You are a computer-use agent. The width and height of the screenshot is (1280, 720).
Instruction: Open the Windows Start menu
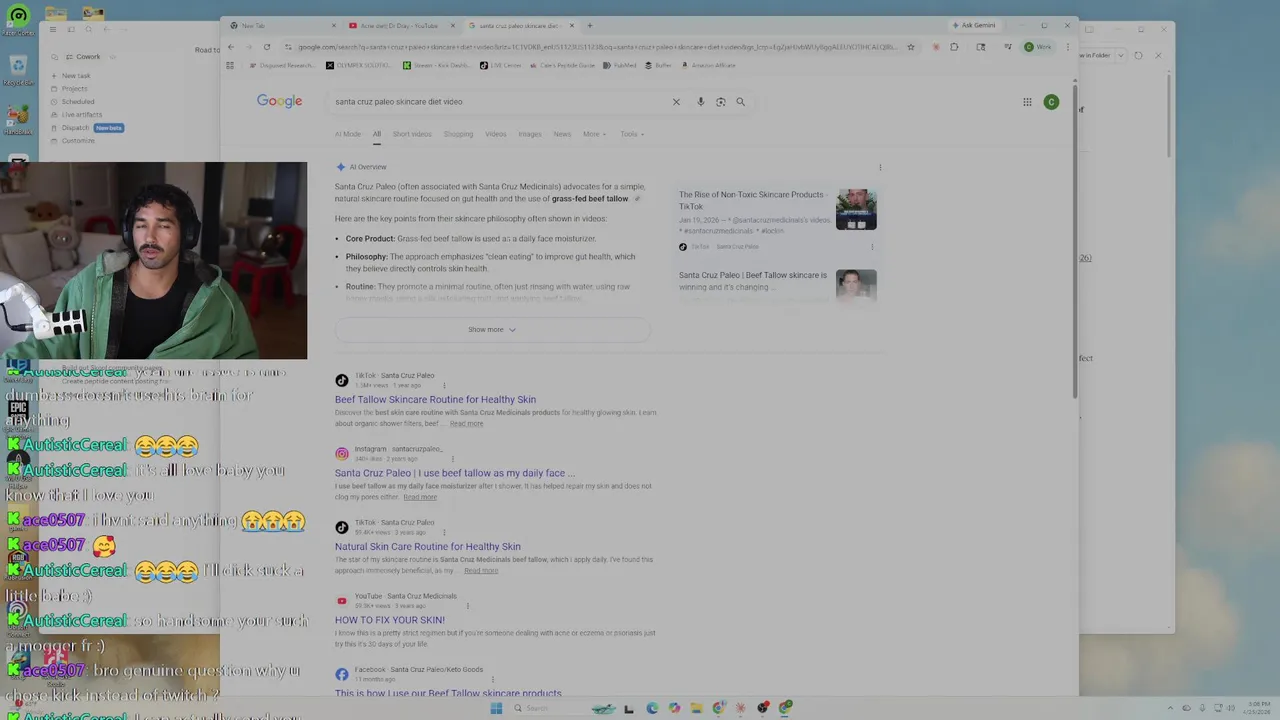[496, 708]
